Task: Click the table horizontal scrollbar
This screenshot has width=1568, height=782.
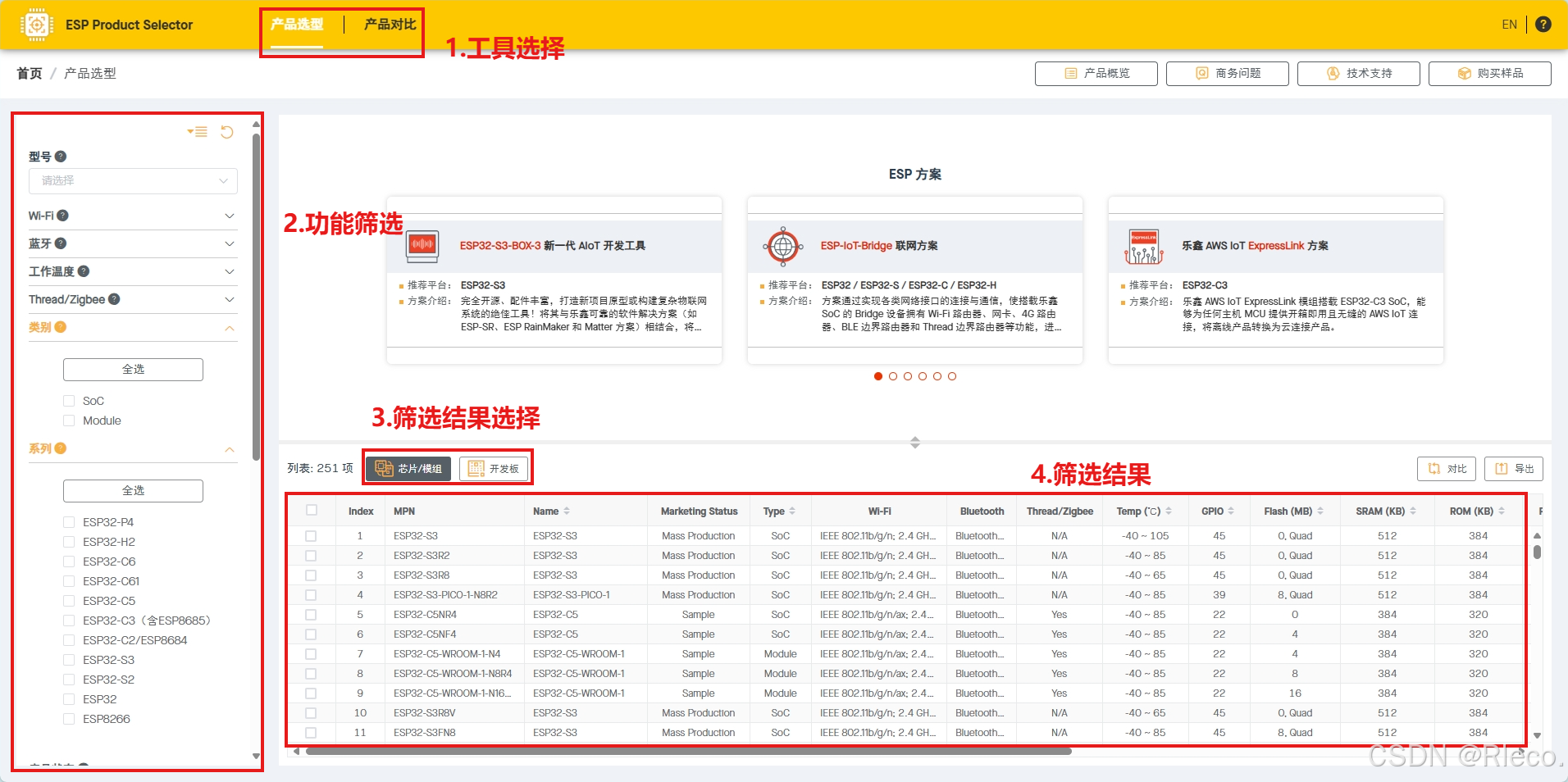Action: point(689,751)
